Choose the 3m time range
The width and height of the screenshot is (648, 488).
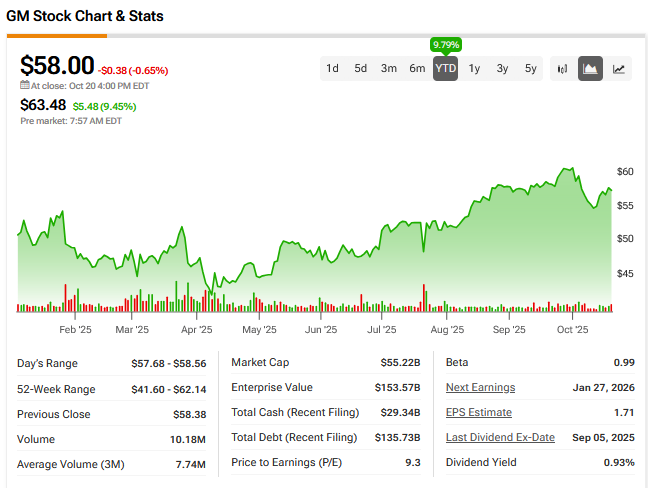coord(389,69)
